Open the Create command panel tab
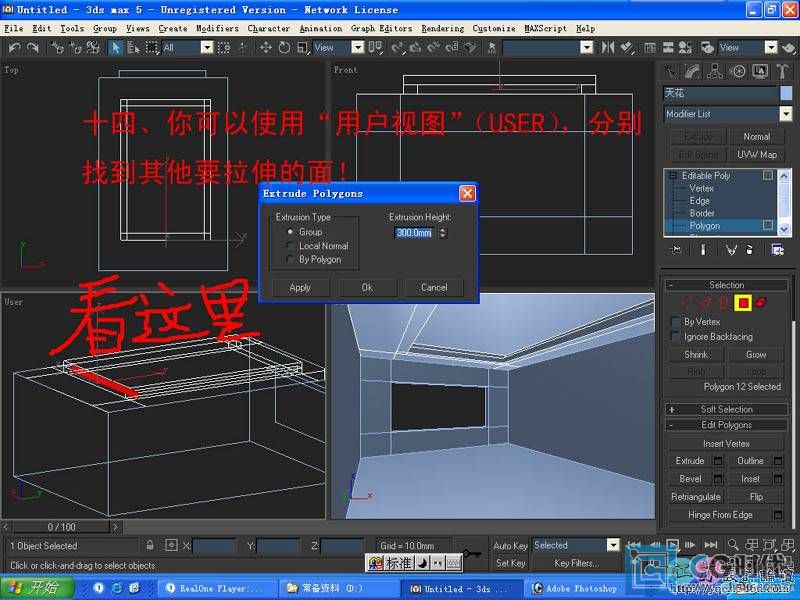The height and width of the screenshot is (600, 800). point(670,71)
